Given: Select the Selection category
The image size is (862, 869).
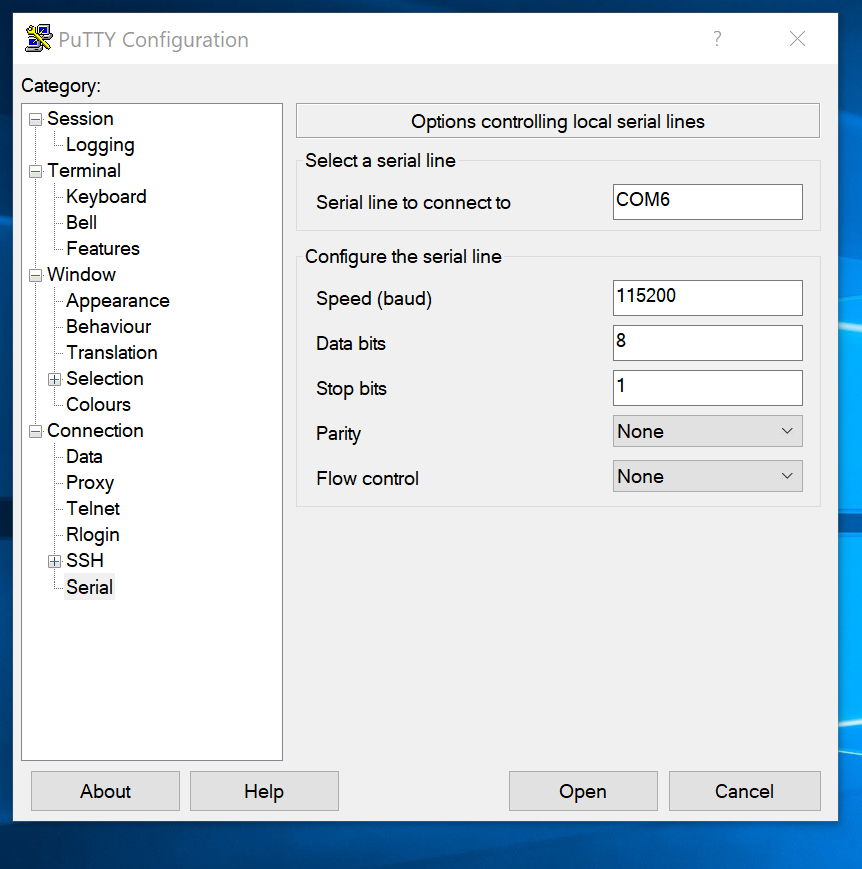Looking at the screenshot, I should (105, 379).
